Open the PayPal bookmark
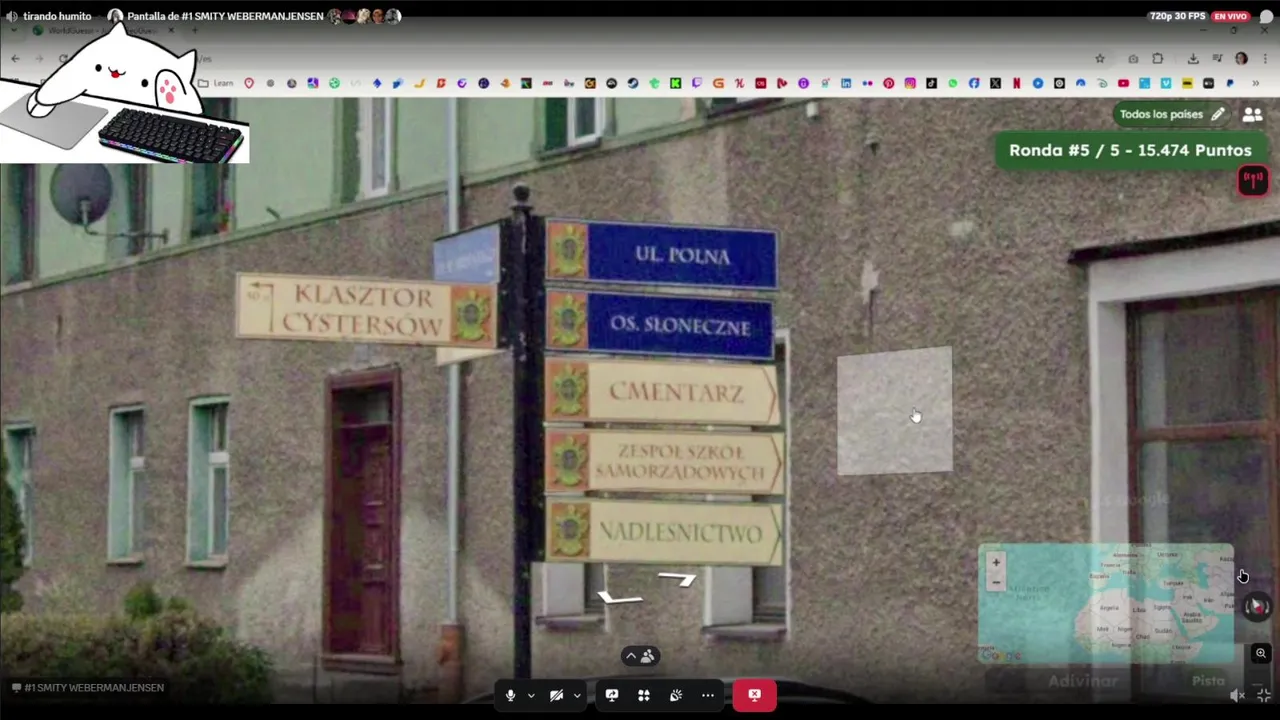Image resolution: width=1280 pixels, height=720 pixels. tap(1229, 83)
